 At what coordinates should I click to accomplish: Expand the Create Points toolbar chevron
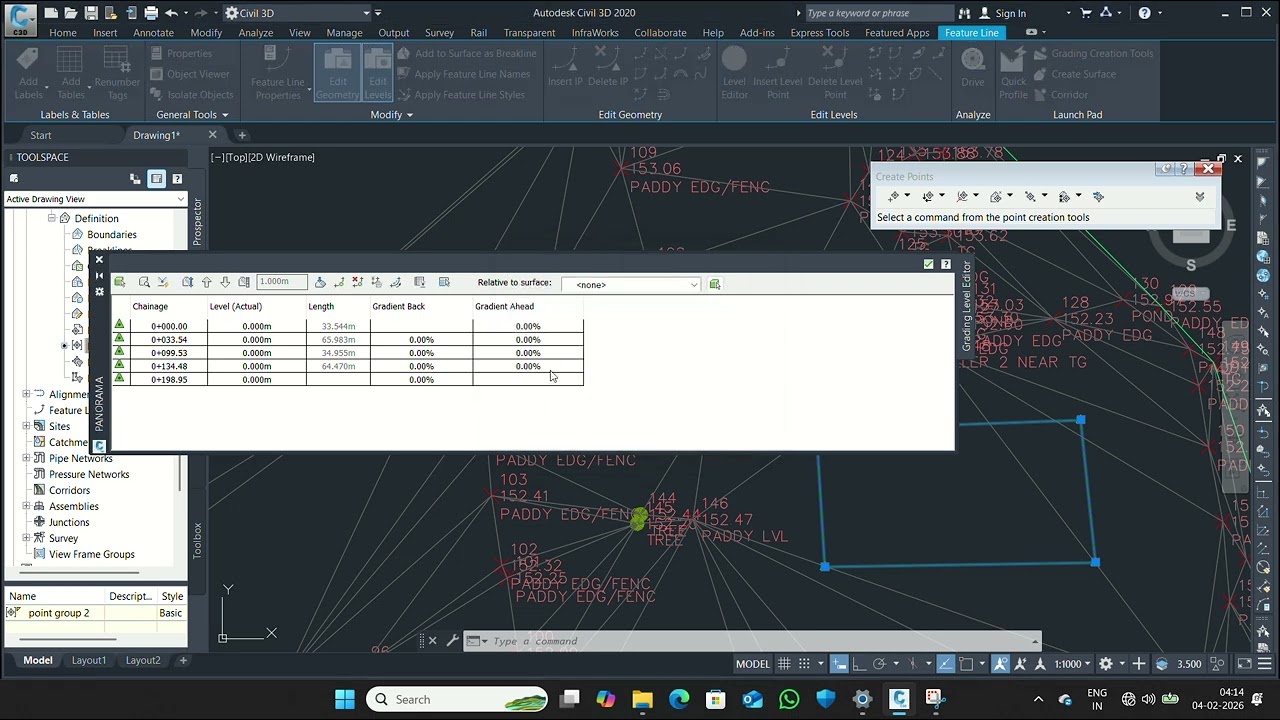1200,197
